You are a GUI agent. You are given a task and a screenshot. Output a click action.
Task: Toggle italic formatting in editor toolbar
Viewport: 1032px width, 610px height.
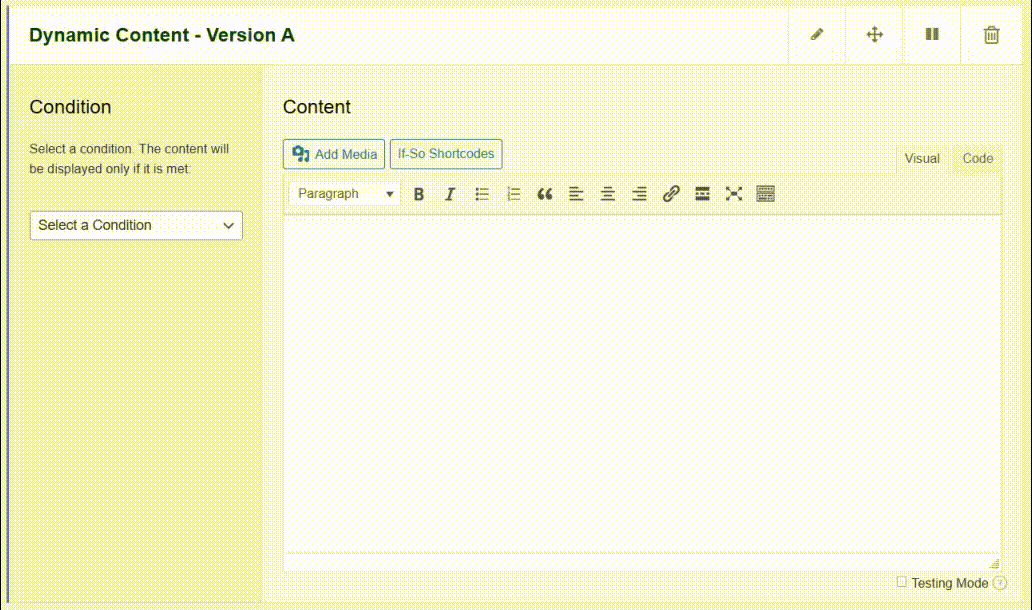coord(450,194)
